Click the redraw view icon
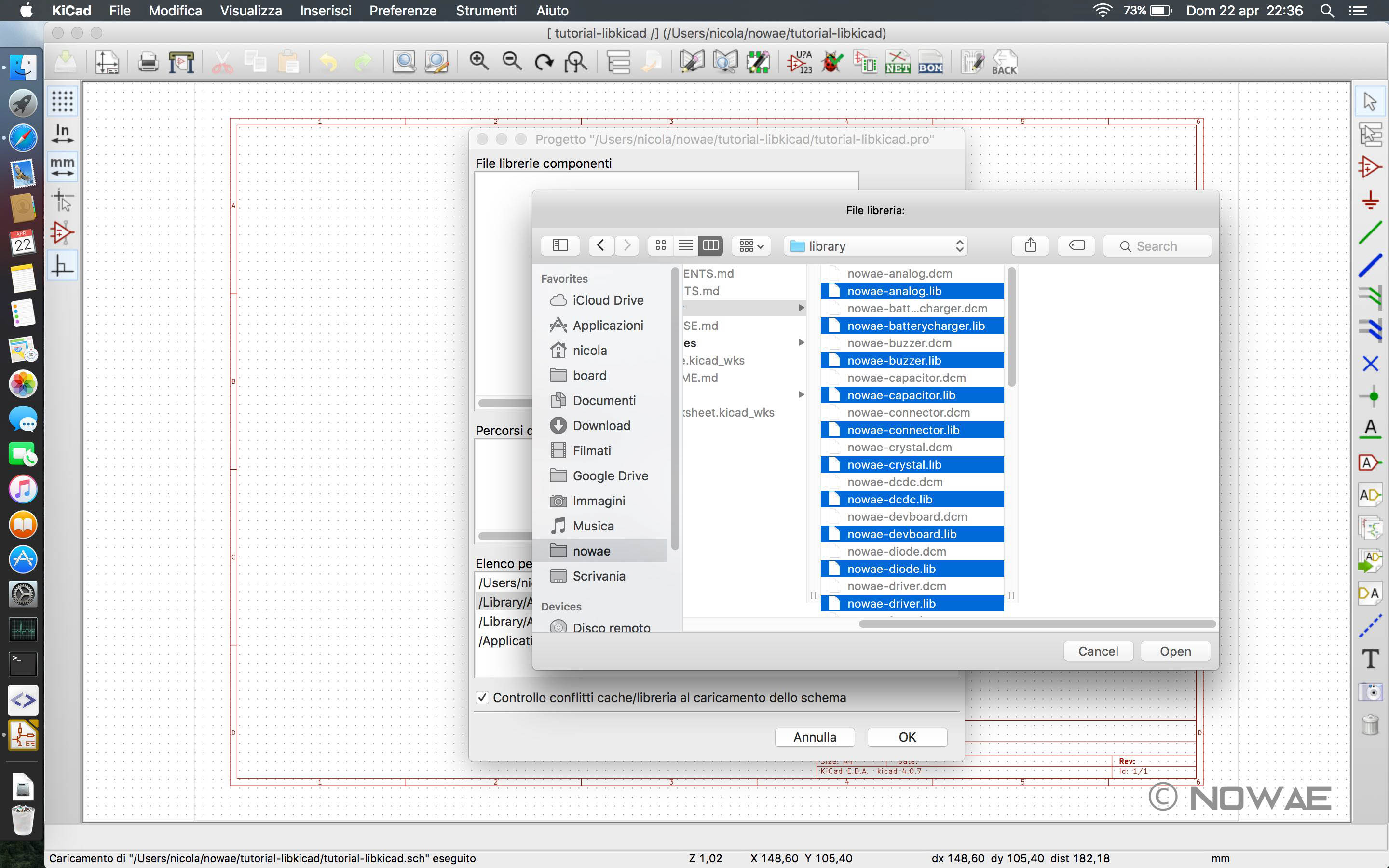The image size is (1389, 868). click(x=544, y=61)
